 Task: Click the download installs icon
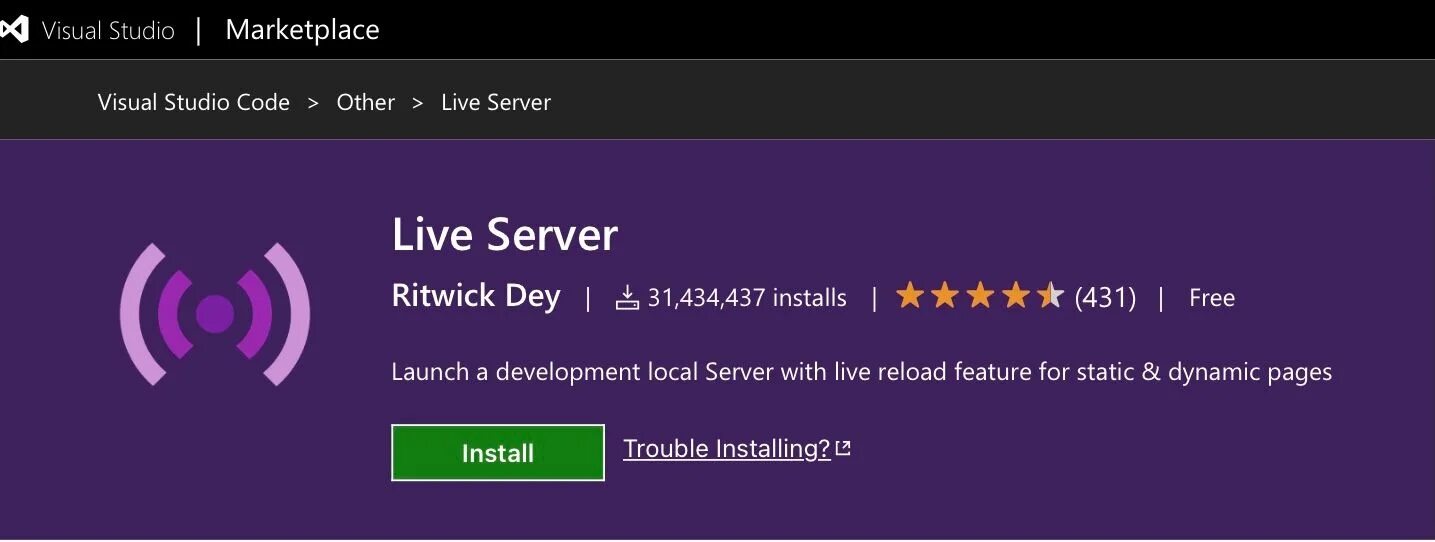[x=627, y=297]
